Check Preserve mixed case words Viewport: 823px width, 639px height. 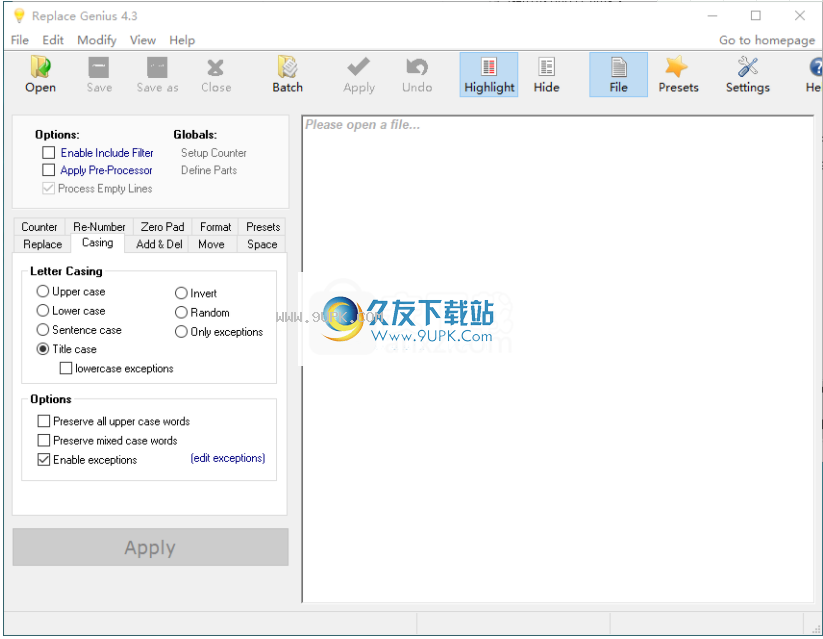tap(44, 441)
